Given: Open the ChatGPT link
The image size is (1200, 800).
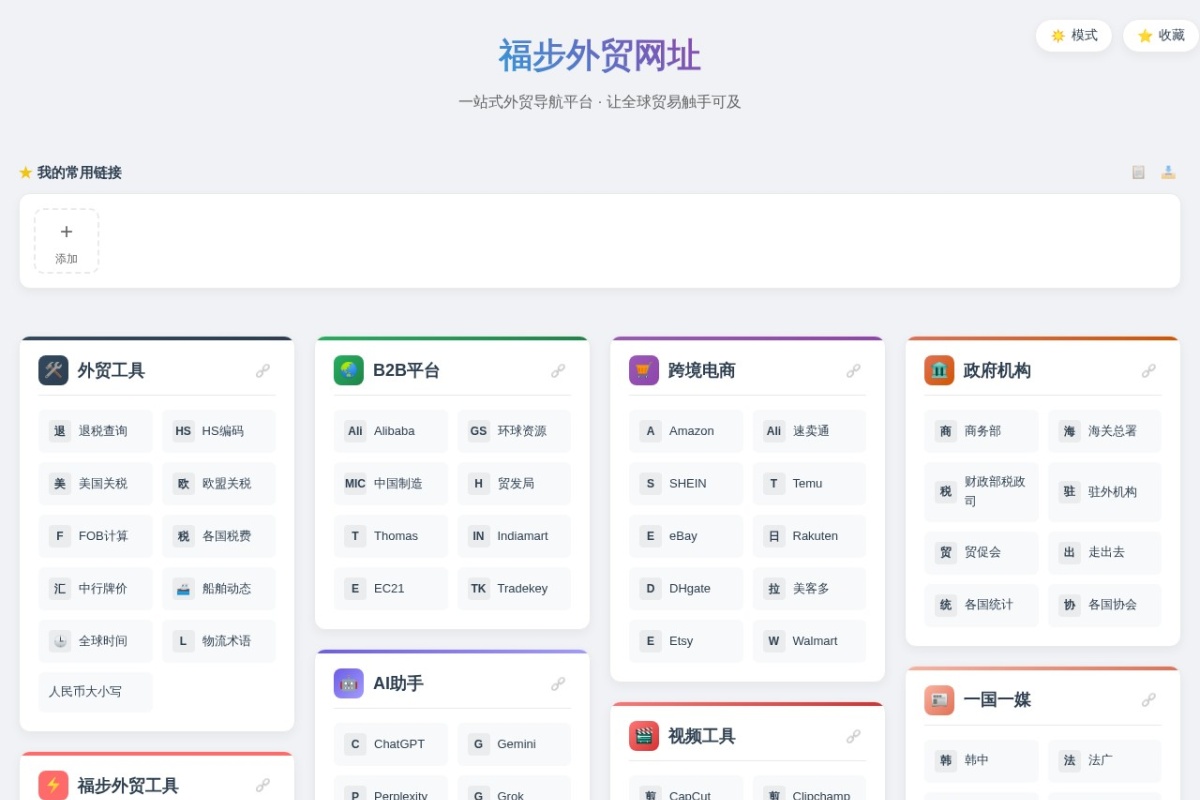Looking at the screenshot, I should click(391, 744).
